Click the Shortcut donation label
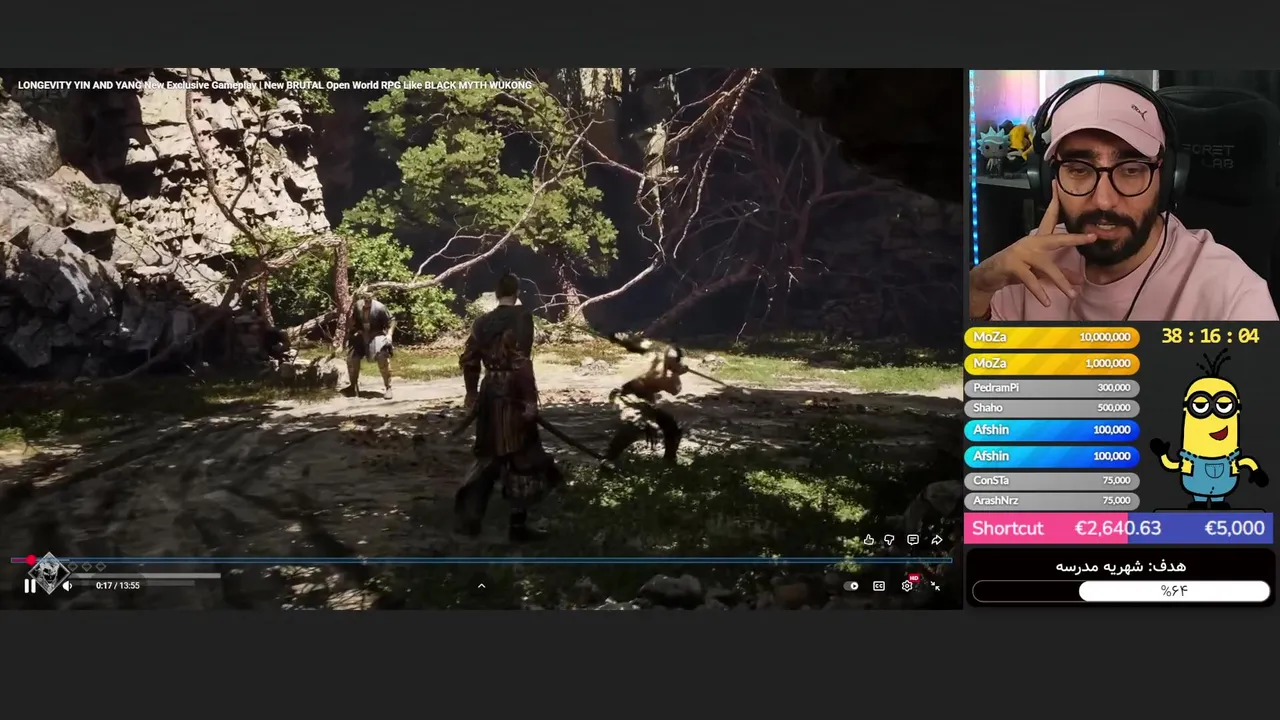The width and height of the screenshot is (1280, 720). (1007, 529)
